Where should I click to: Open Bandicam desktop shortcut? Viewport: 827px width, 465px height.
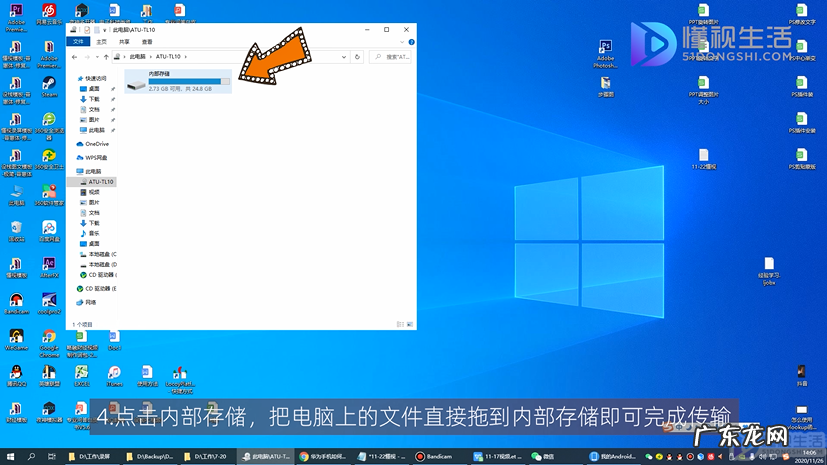(16, 304)
